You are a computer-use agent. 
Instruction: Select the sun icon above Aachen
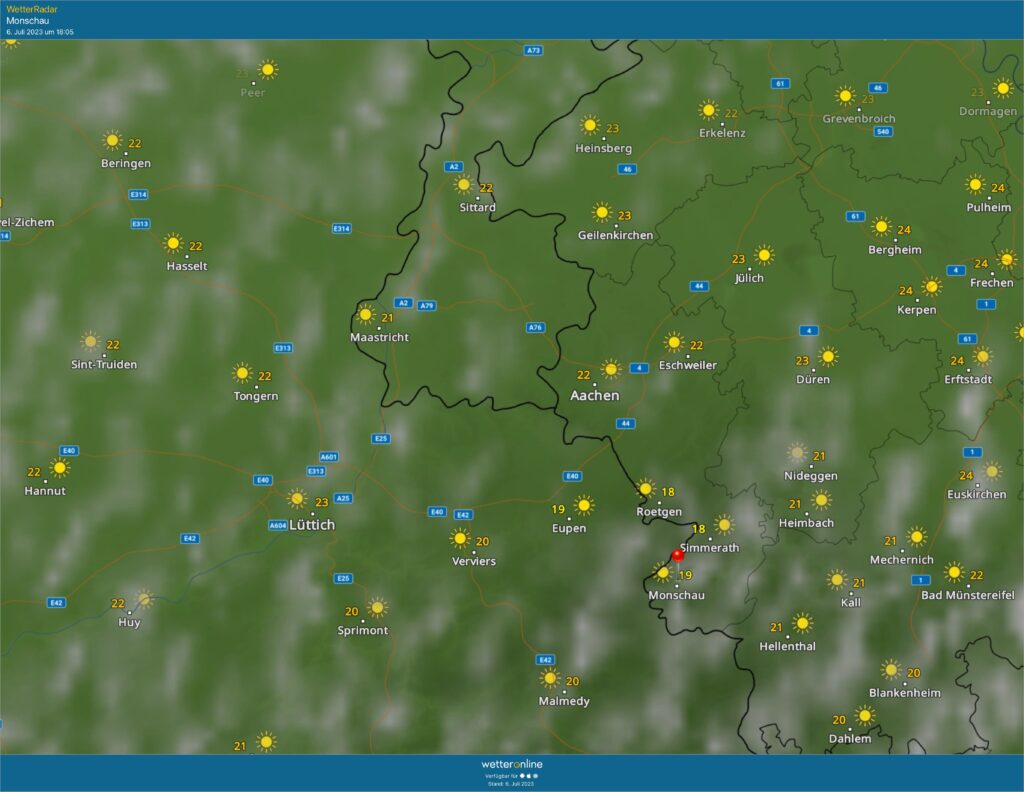[x=611, y=370]
